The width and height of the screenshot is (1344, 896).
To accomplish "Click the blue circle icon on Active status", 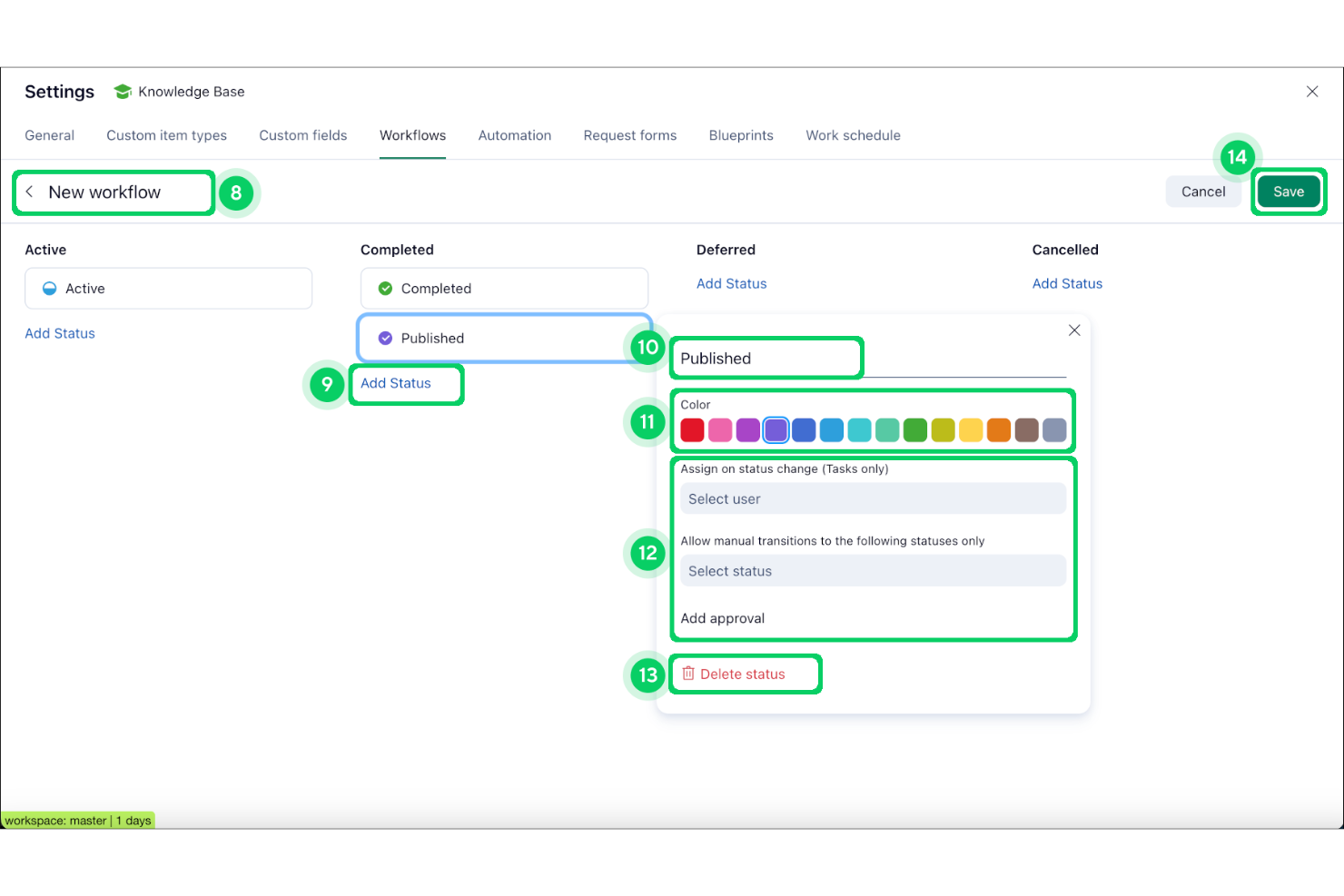I will pyautogui.click(x=50, y=288).
